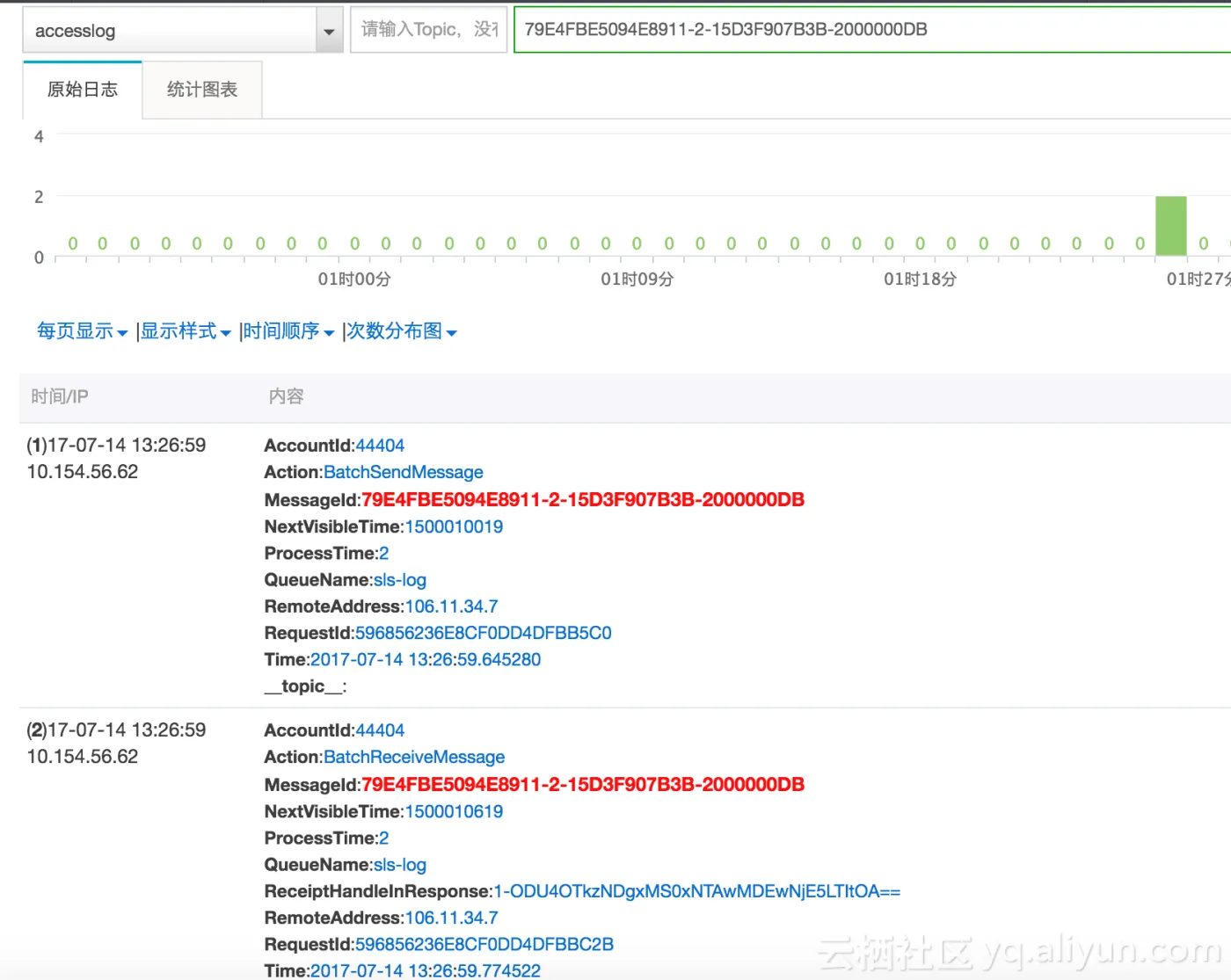The height and width of the screenshot is (980, 1231).
Task: Click AccountId 44404 in second entry
Action: 380,730
